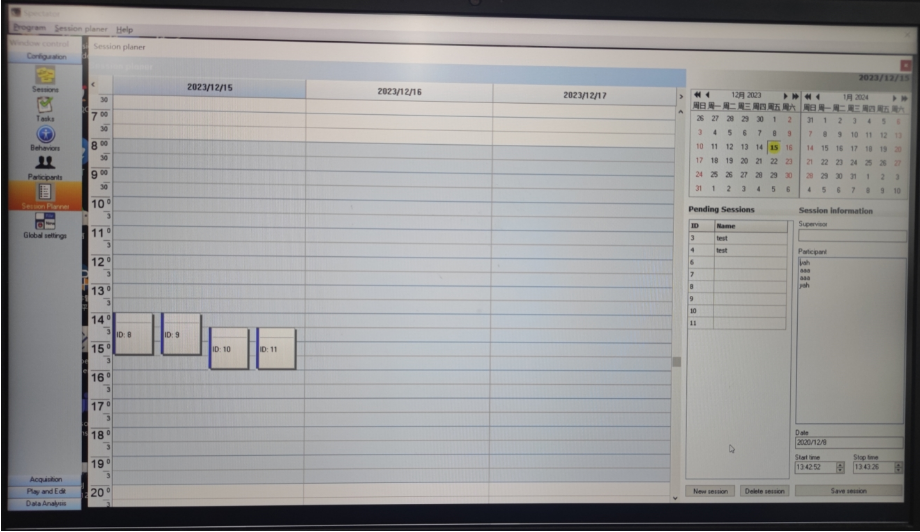Expand the Acquisition sidebar section
The height and width of the screenshot is (532, 920).
point(45,479)
